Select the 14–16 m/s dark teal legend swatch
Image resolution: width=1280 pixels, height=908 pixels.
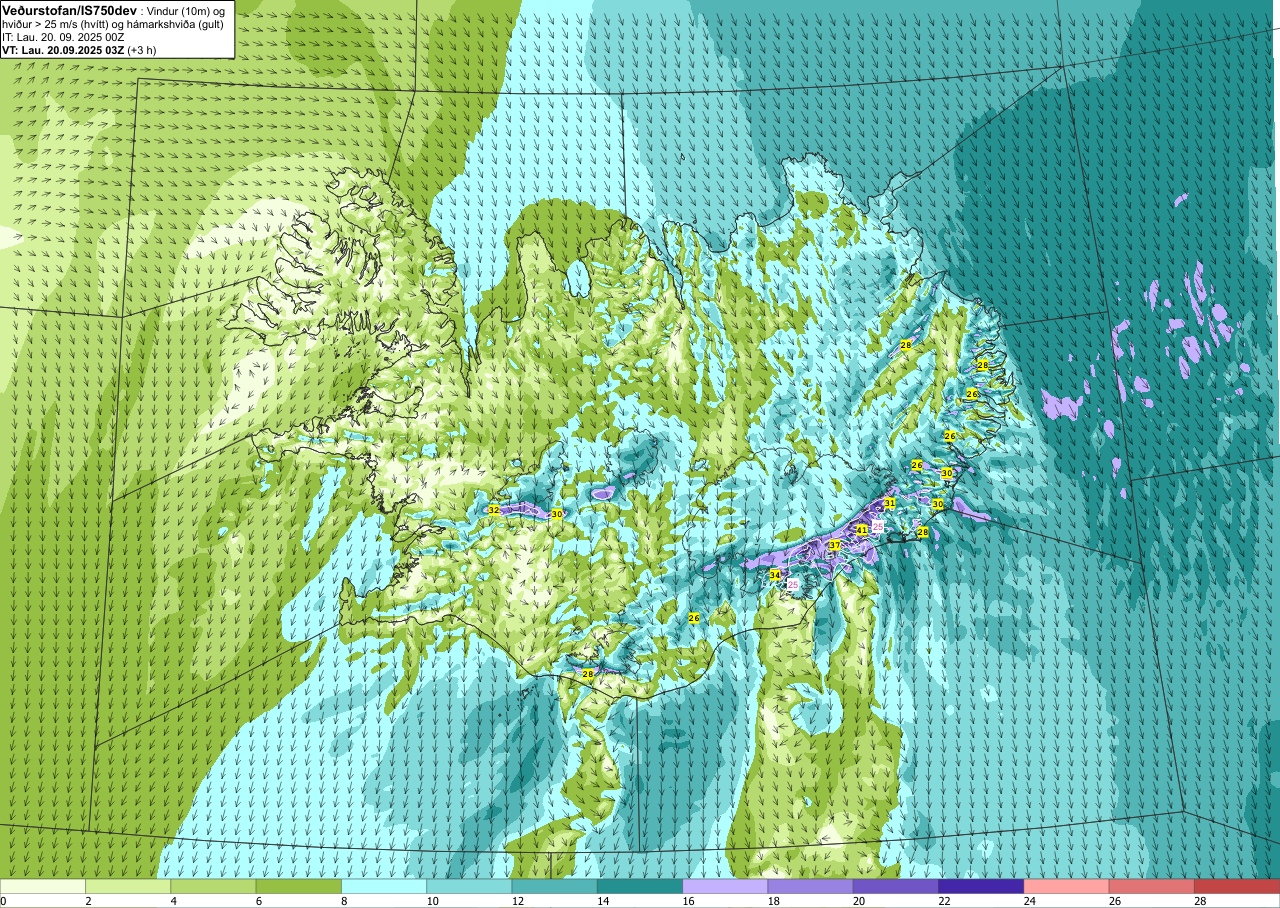640,886
